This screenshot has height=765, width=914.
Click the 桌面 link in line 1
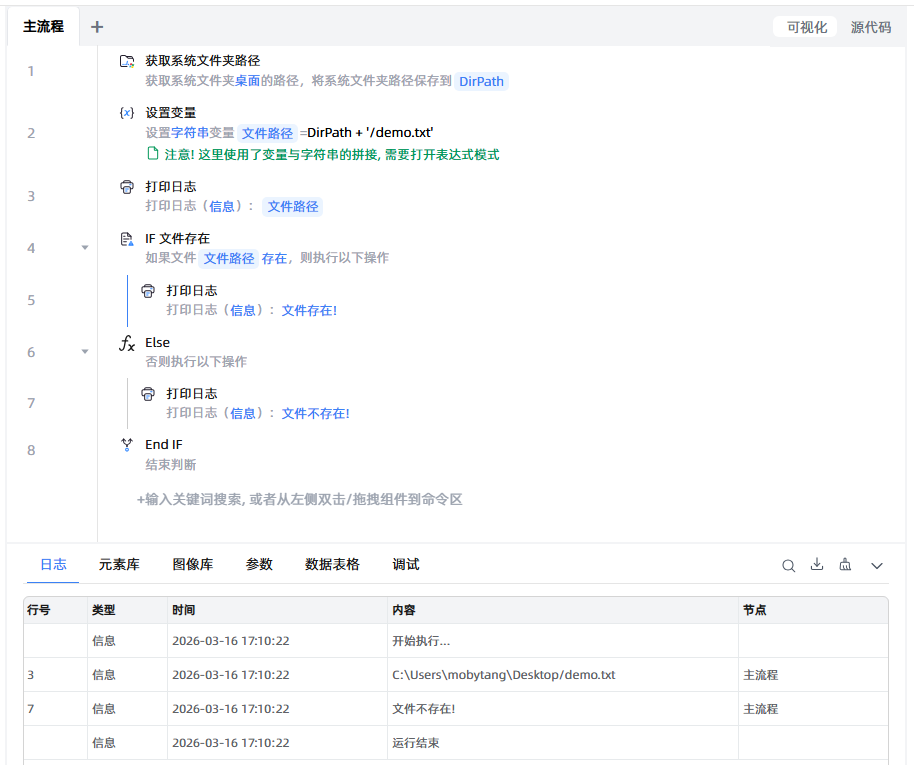[248, 81]
